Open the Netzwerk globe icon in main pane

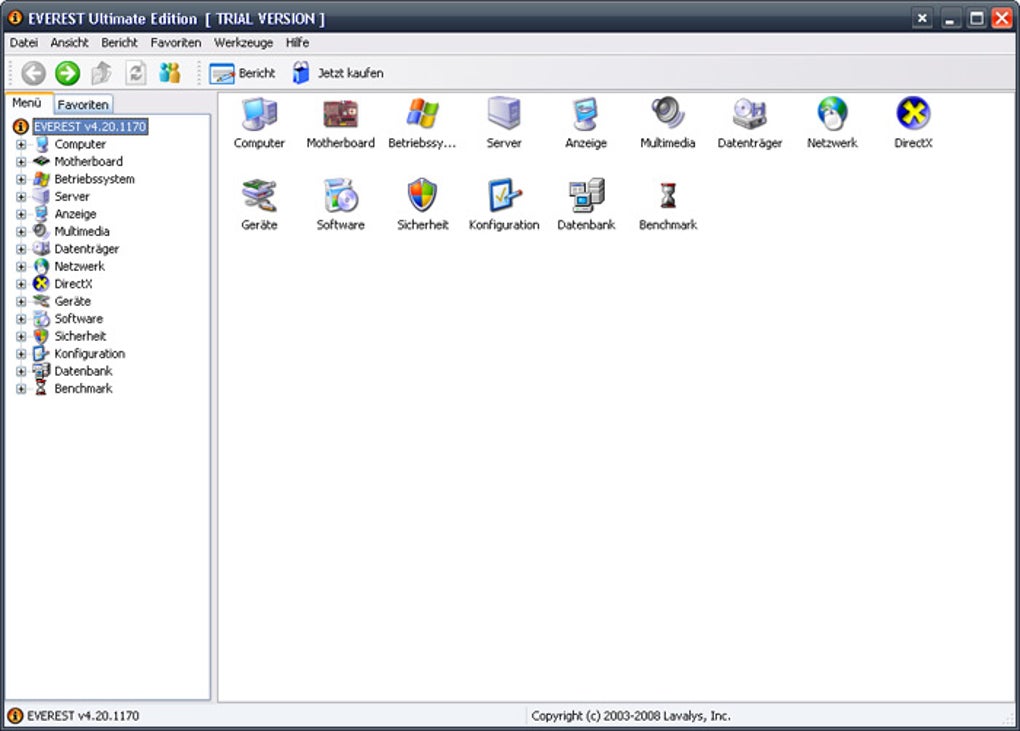(x=832, y=114)
